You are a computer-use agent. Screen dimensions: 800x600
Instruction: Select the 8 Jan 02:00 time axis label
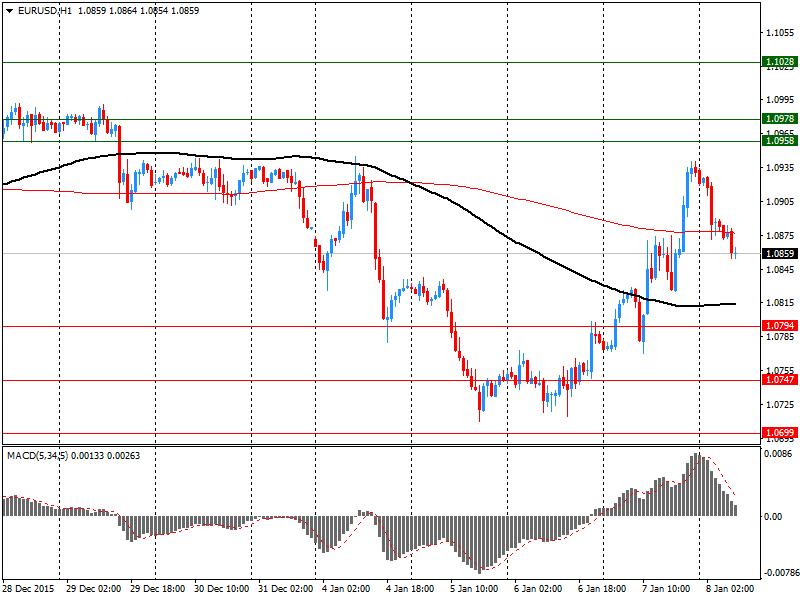coord(730,589)
